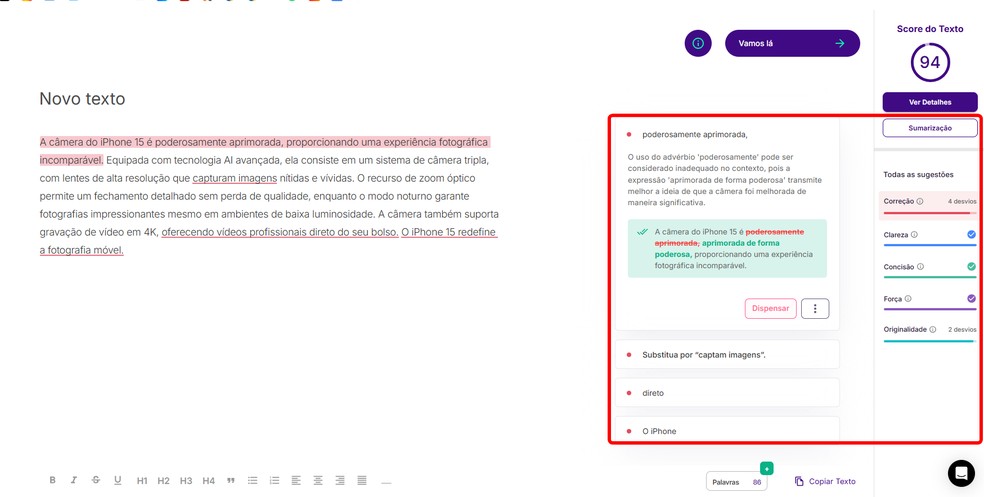This screenshot has width=984, height=497.
Task: Click the underlined phrase 'capturam imagens'
Action: (x=235, y=178)
